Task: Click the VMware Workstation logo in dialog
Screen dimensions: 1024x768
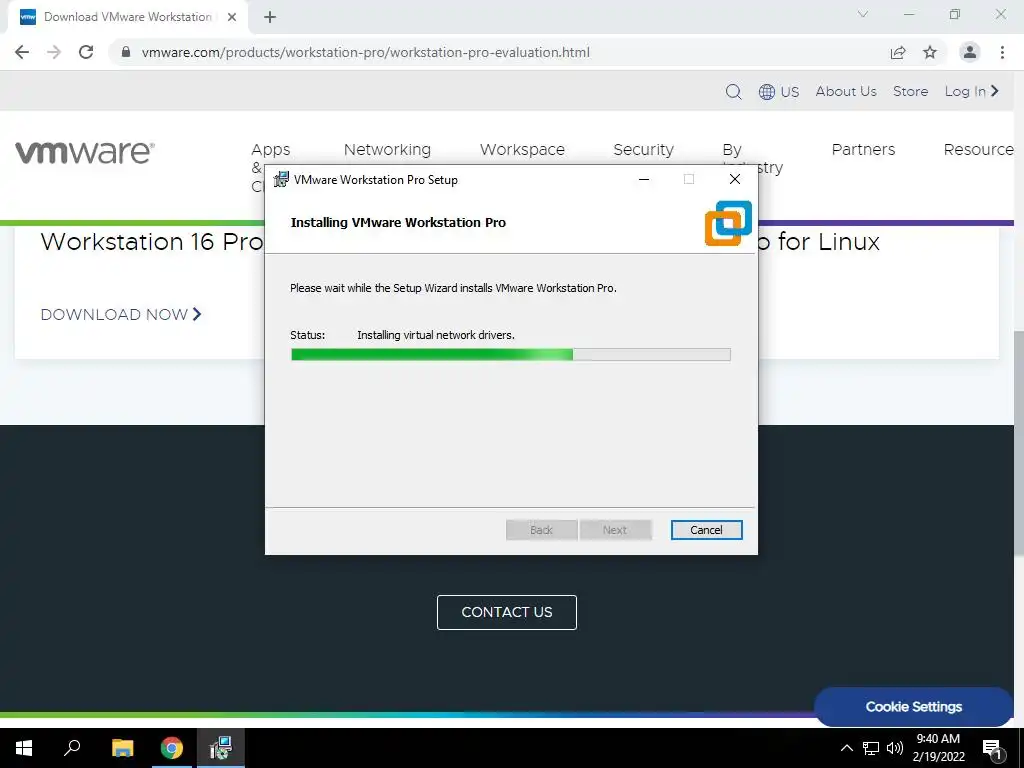Action: coord(728,223)
